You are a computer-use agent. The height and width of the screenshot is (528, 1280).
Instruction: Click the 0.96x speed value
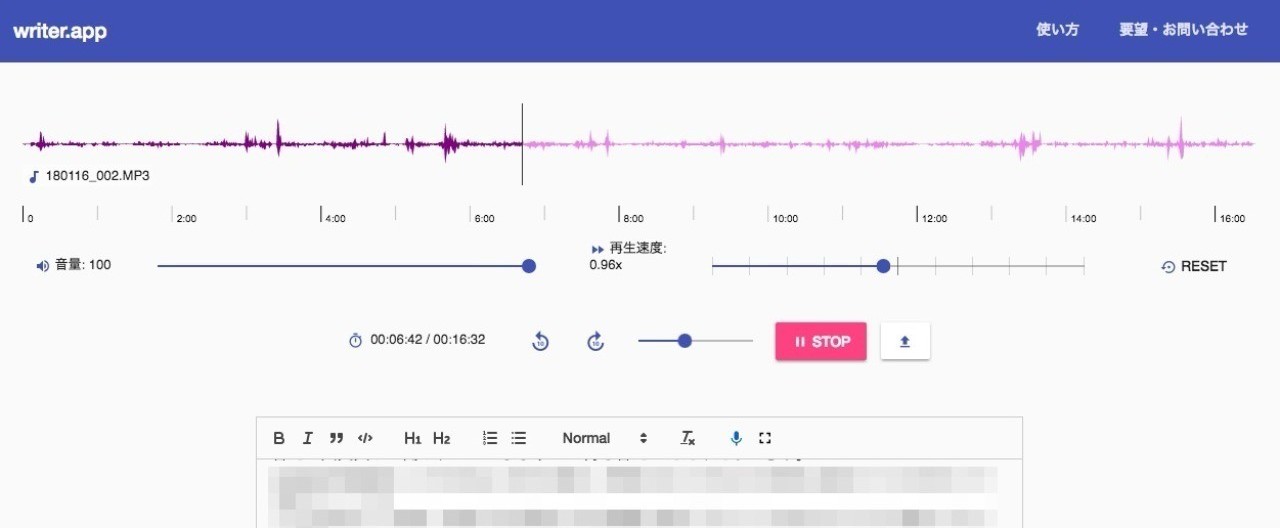606,265
